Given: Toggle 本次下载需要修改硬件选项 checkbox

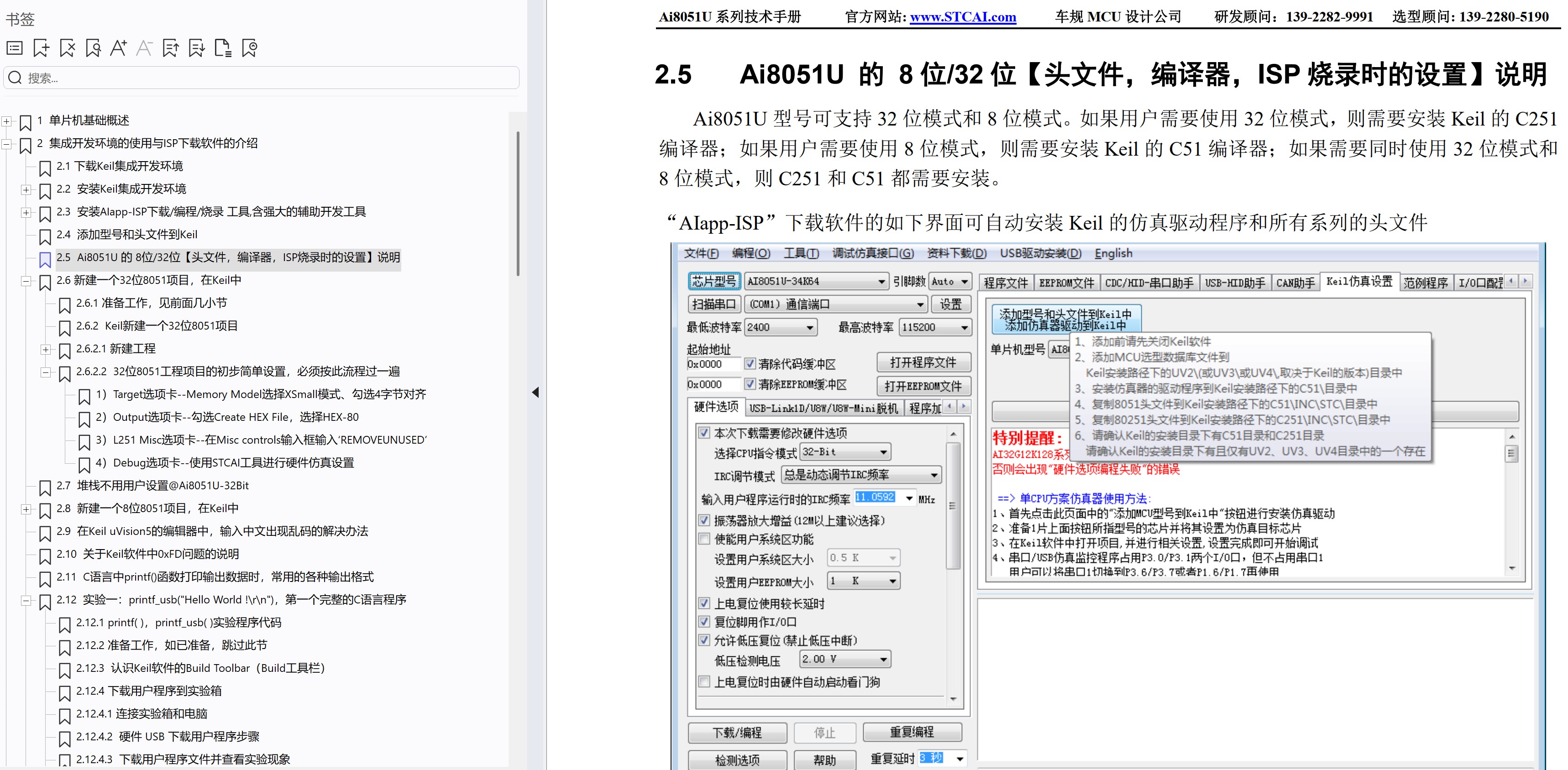Looking at the screenshot, I should coord(704,433).
